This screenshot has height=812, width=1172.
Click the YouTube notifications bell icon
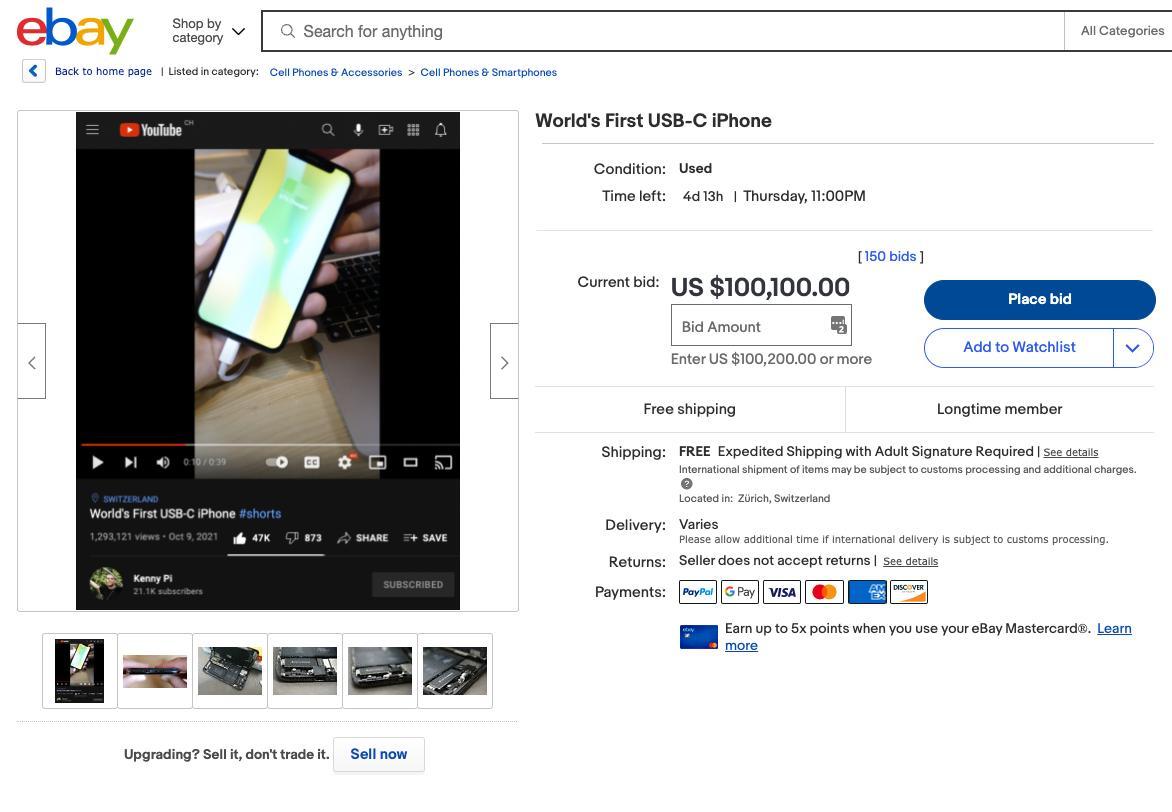pos(441,130)
